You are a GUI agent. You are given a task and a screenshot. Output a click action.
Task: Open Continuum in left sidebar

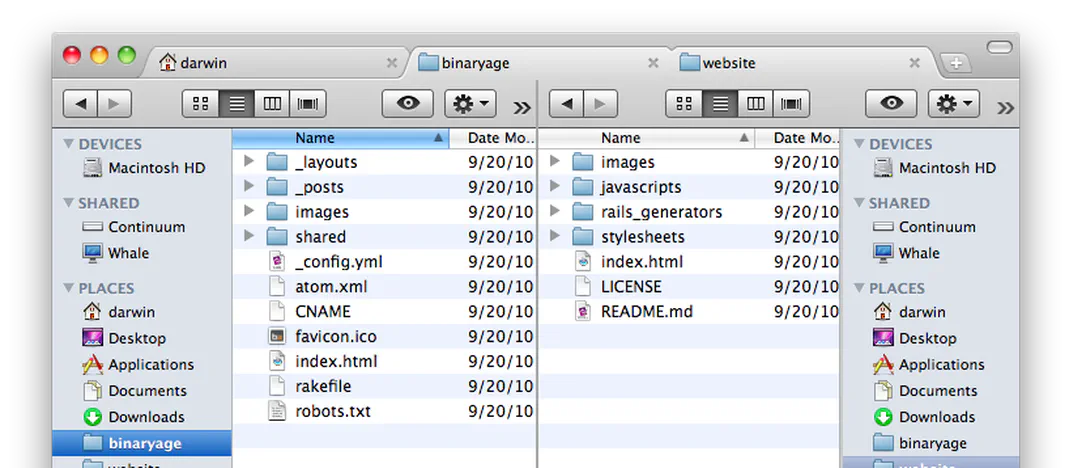point(142,226)
